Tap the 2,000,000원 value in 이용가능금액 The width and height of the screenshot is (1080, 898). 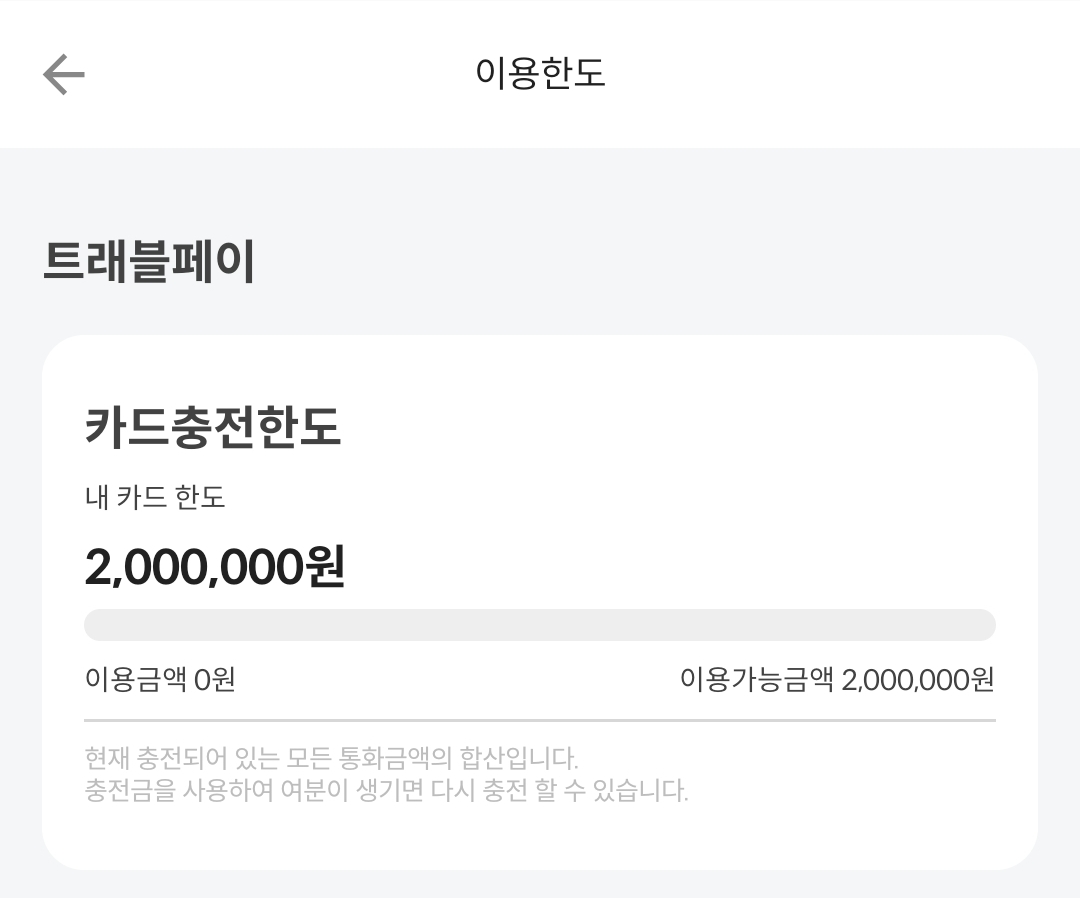coord(918,680)
